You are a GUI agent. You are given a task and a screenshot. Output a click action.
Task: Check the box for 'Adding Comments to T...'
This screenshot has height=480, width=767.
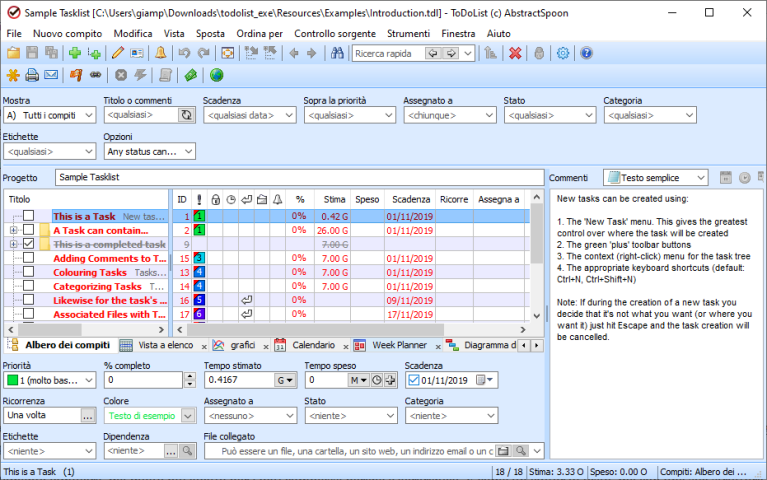(29, 258)
